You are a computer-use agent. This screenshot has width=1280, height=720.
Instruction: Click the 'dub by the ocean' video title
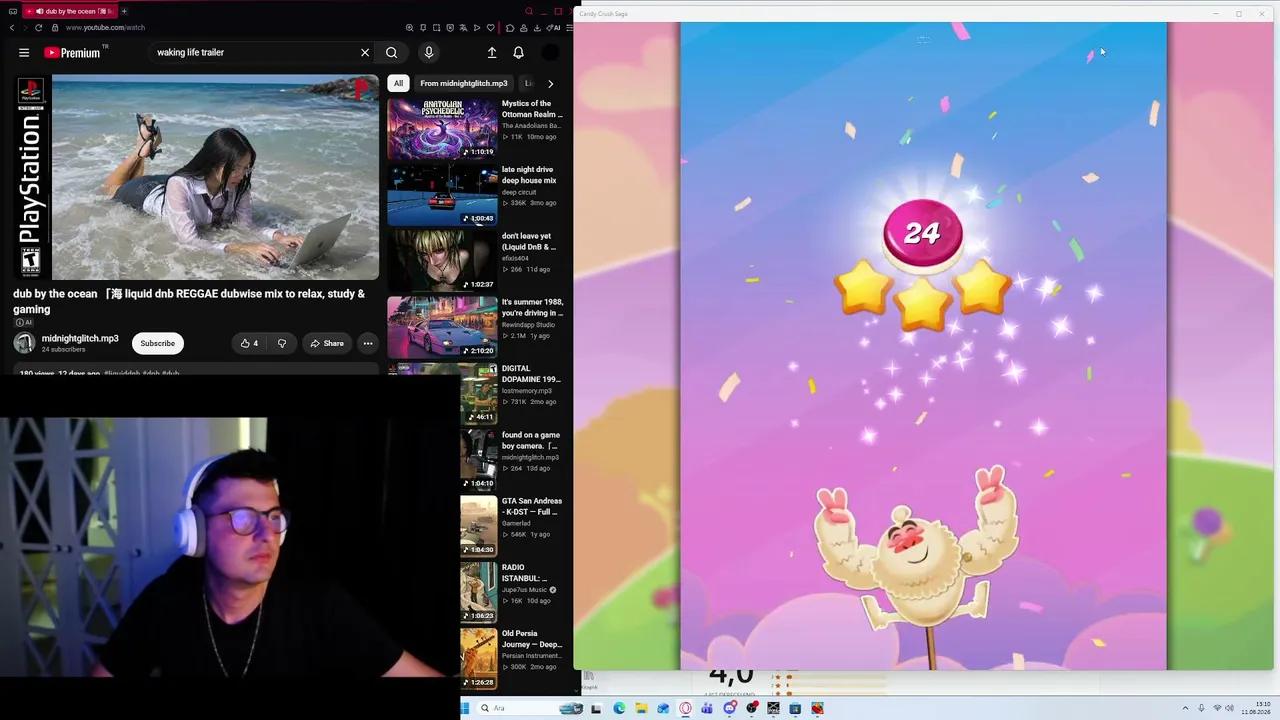tap(189, 302)
